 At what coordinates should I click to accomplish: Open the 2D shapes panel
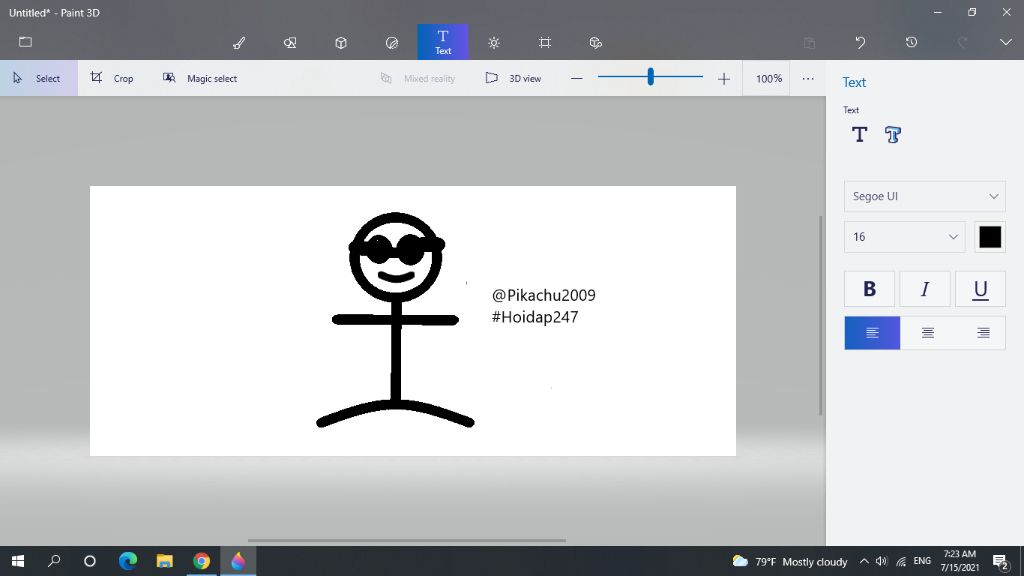(x=289, y=42)
